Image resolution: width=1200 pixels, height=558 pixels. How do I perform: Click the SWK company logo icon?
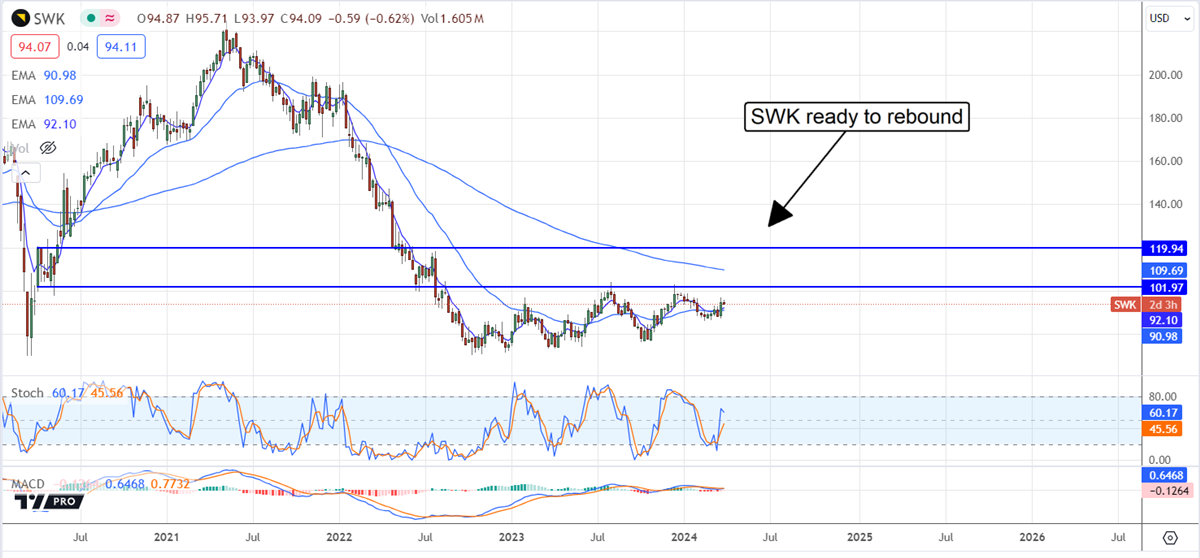21,18
